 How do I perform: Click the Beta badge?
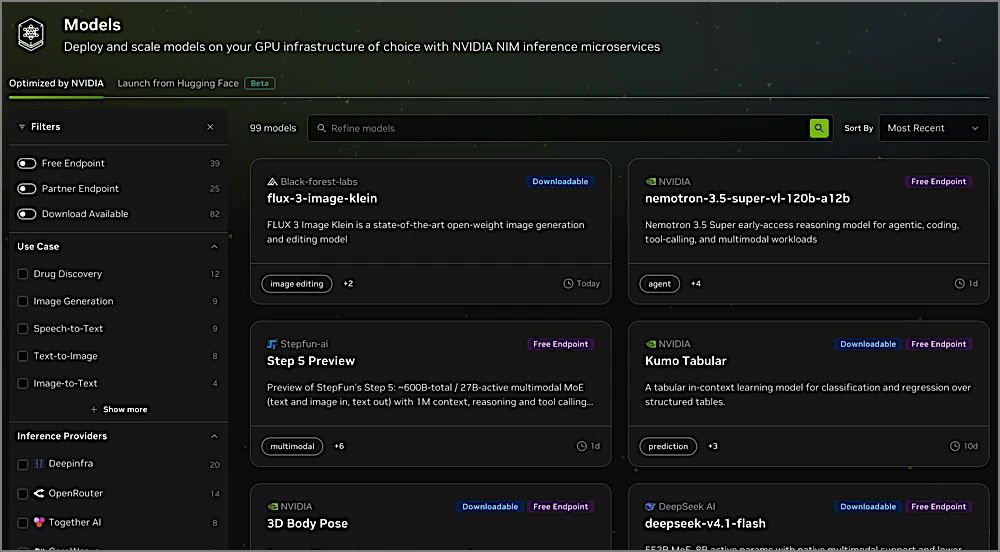click(x=260, y=84)
